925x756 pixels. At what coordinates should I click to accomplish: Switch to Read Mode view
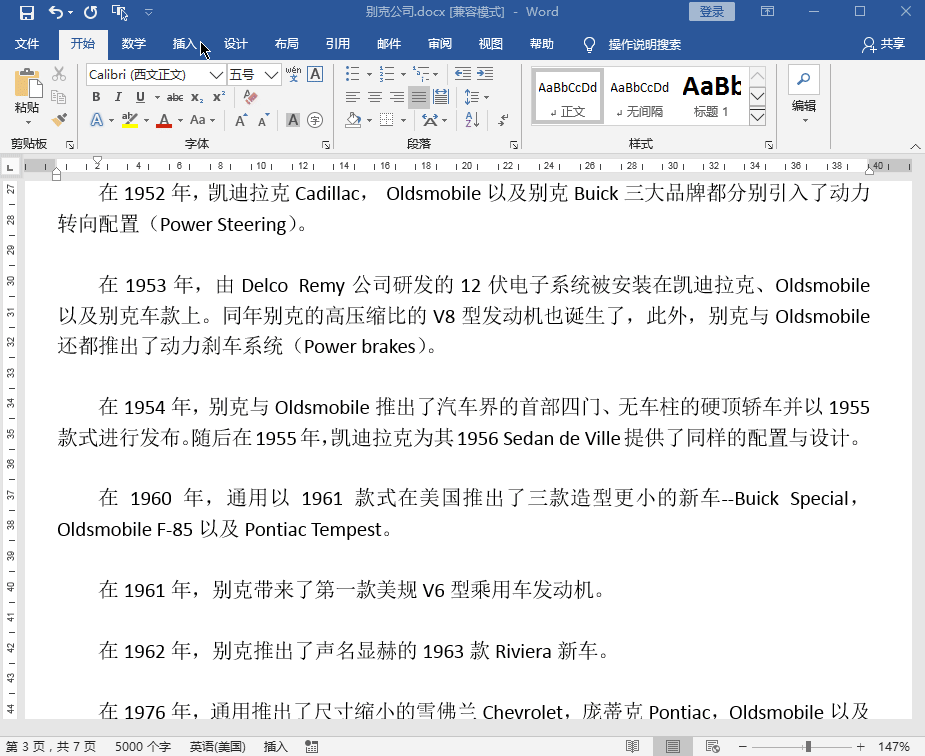[x=632, y=746]
